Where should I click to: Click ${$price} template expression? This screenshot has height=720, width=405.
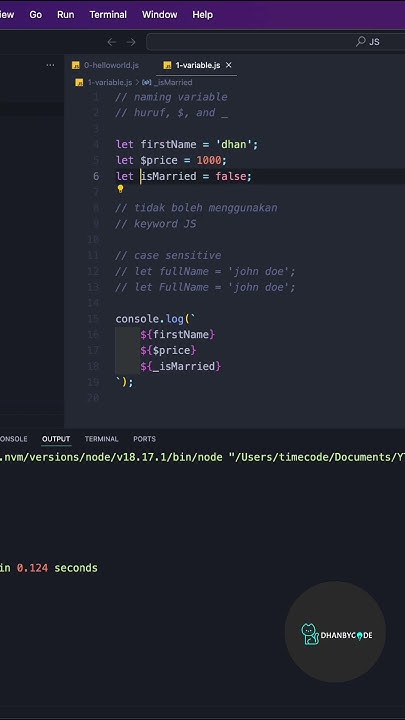pyautogui.click(x=169, y=350)
